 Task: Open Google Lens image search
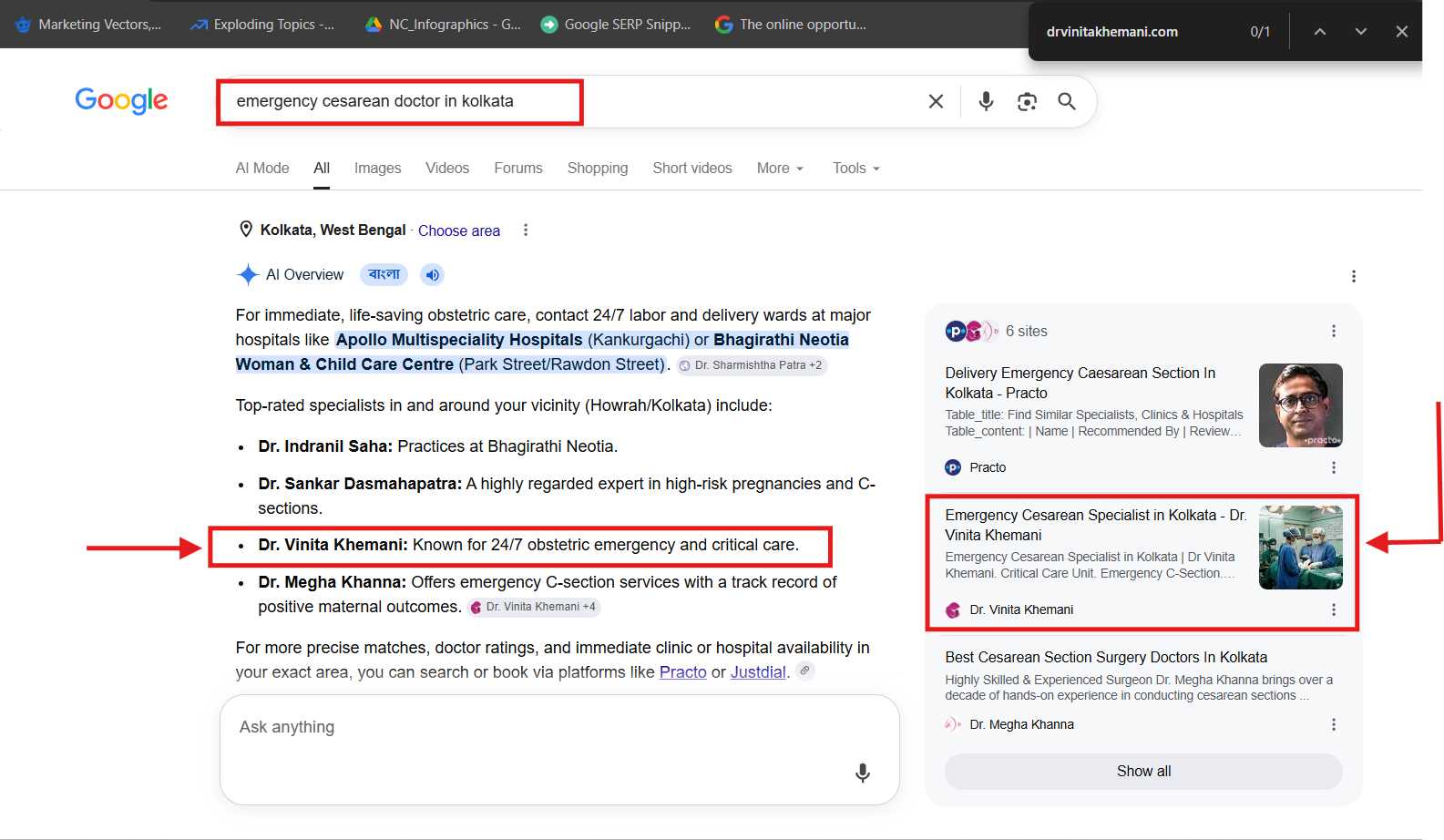pyautogui.click(x=1027, y=101)
